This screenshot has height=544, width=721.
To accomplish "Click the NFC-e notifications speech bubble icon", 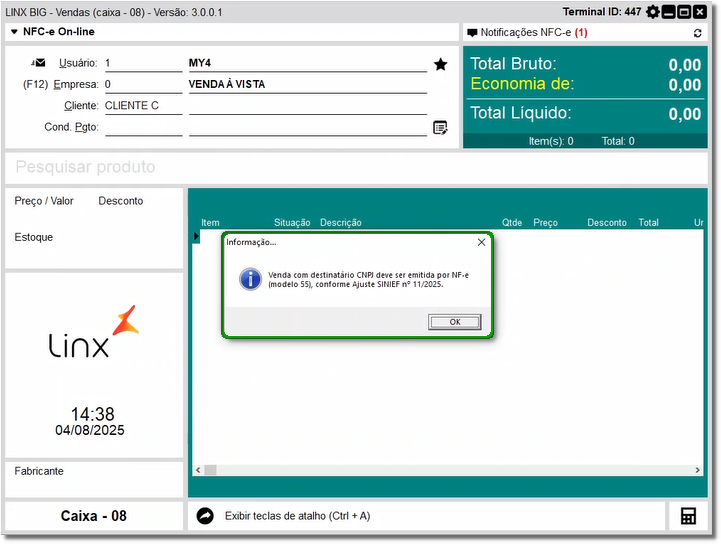I will click(x=472, y=33).
